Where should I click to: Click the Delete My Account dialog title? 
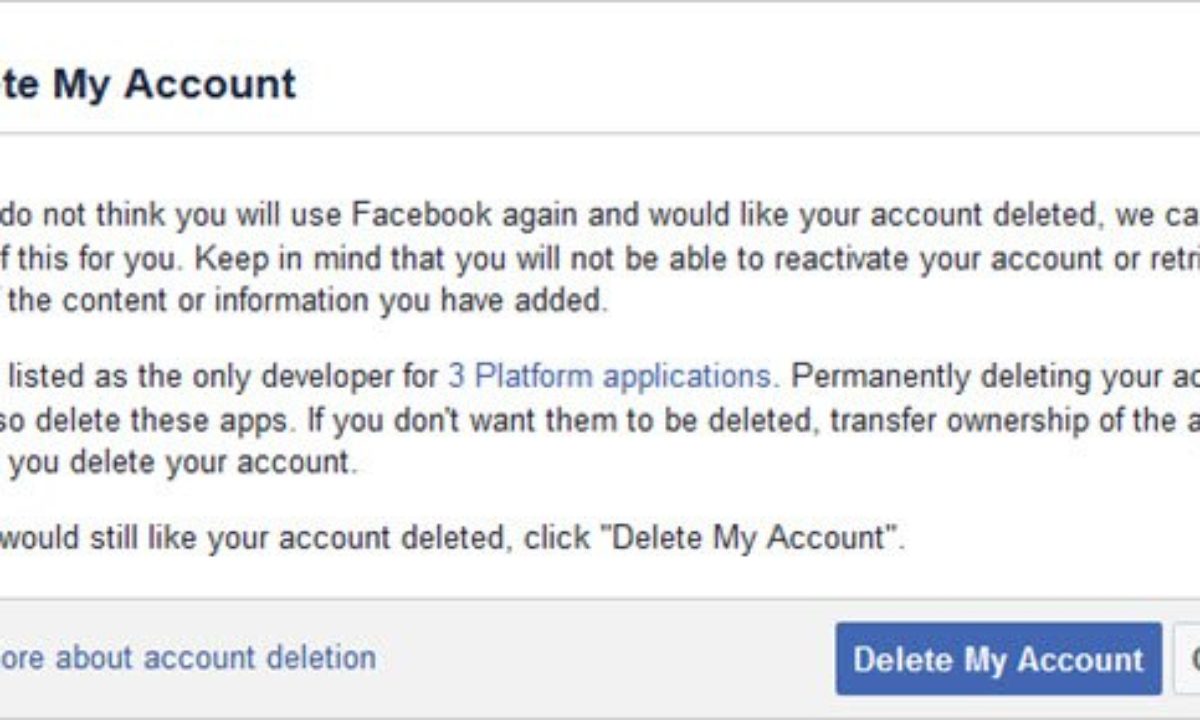point(148,84)
